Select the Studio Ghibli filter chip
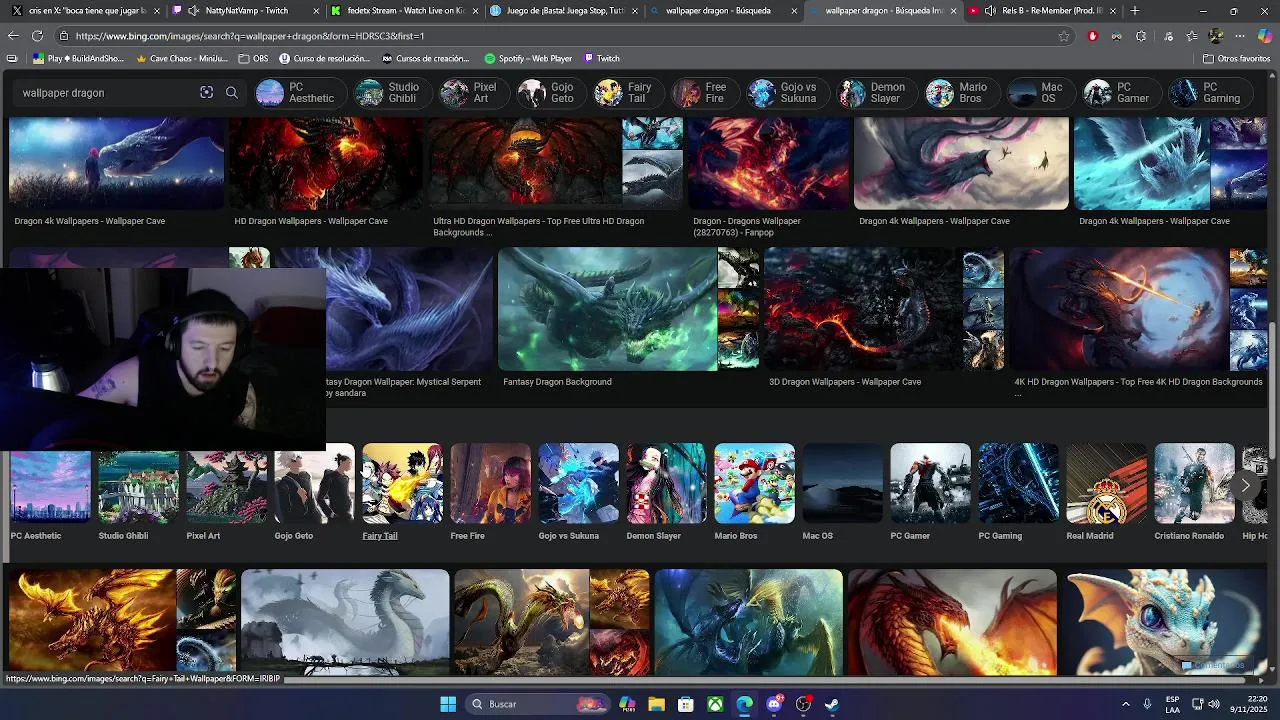 (x=393, y=93)
